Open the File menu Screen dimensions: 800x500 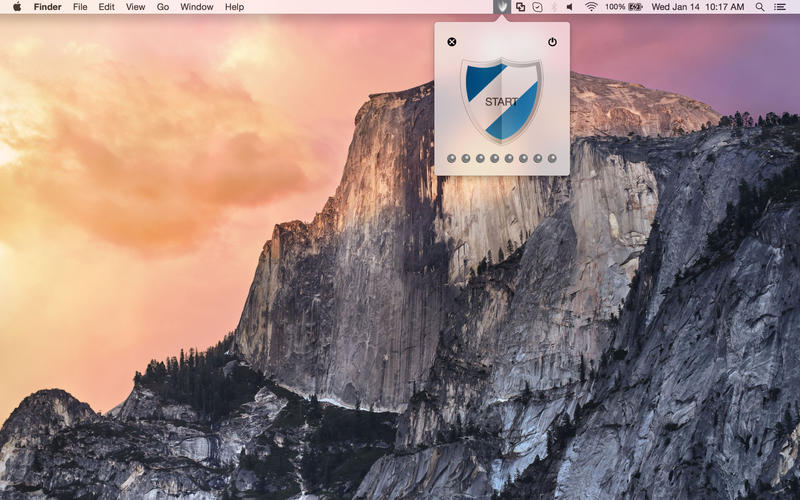[80, 7]
